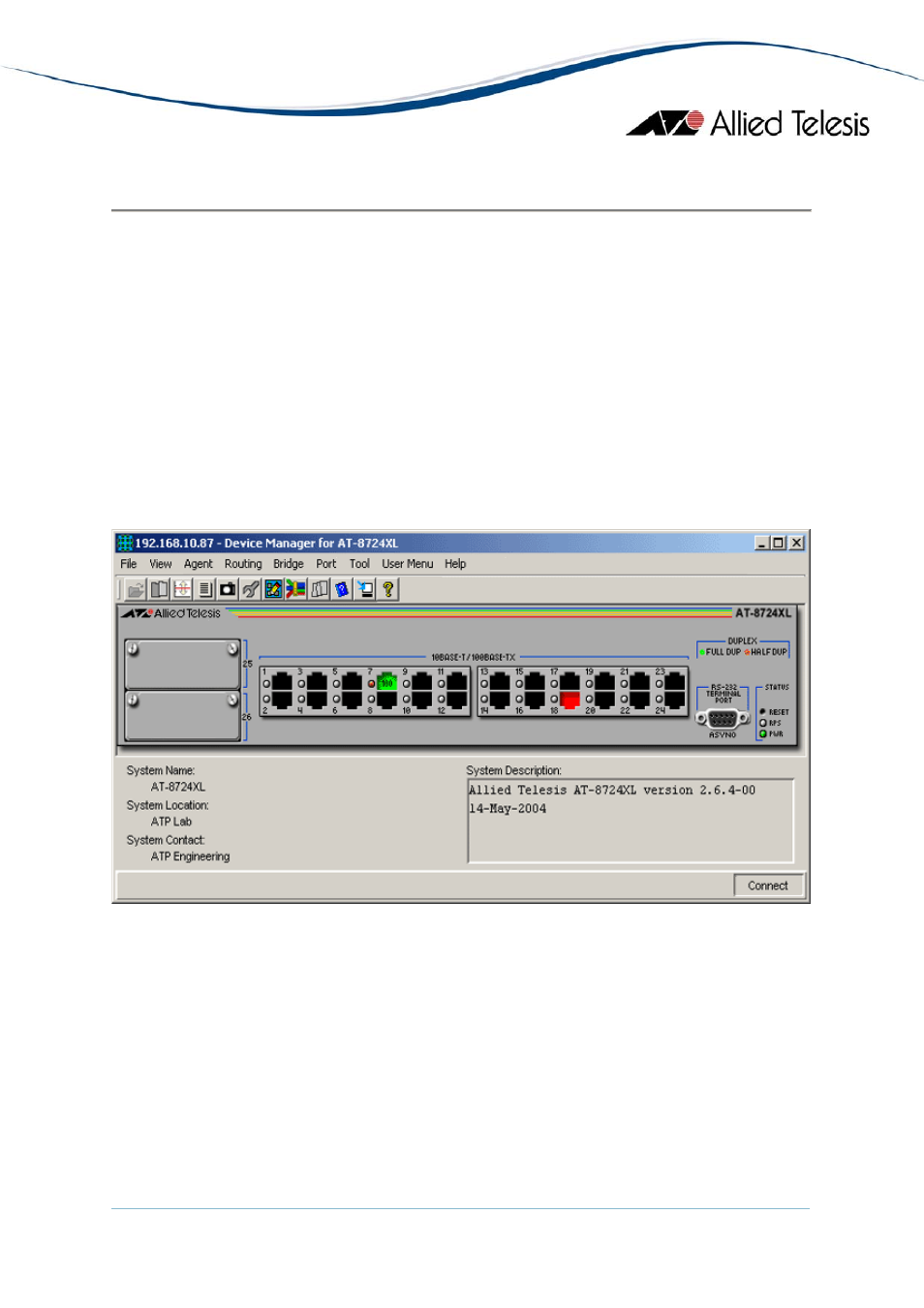
Task: Open the Bridge menu
Action: 289,564
